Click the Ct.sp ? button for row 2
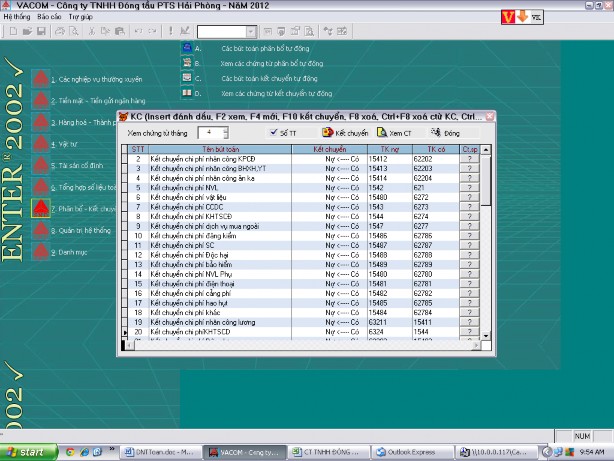 [469, 159]
